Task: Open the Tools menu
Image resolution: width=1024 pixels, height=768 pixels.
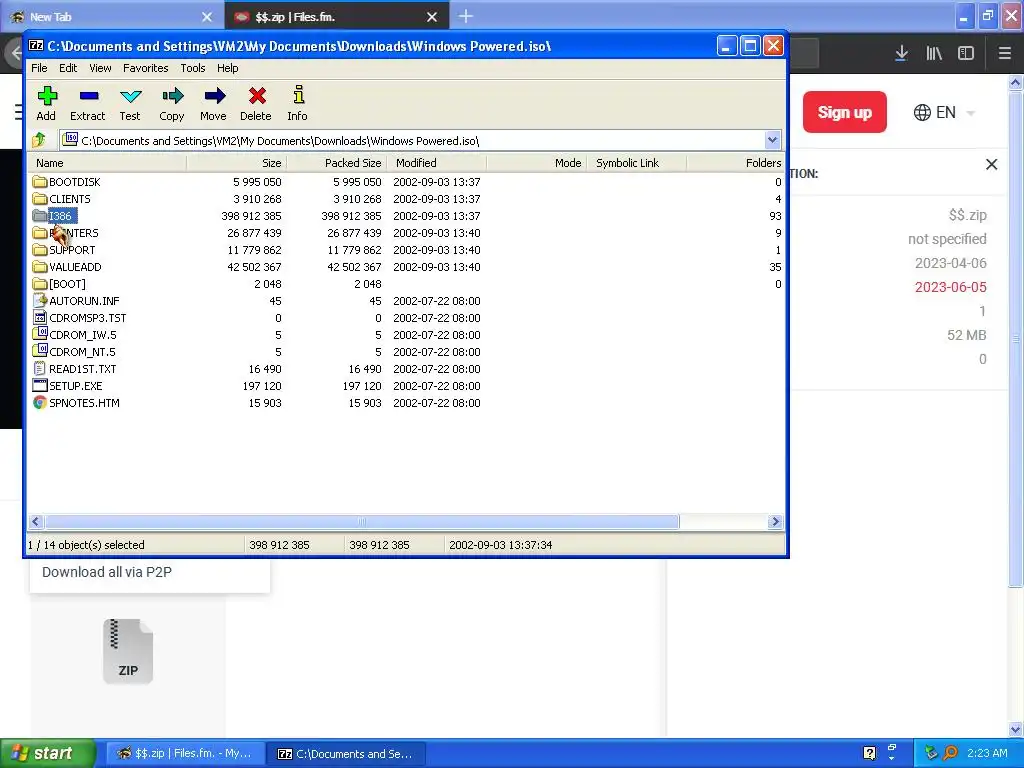Action: (x=193, y=68)
